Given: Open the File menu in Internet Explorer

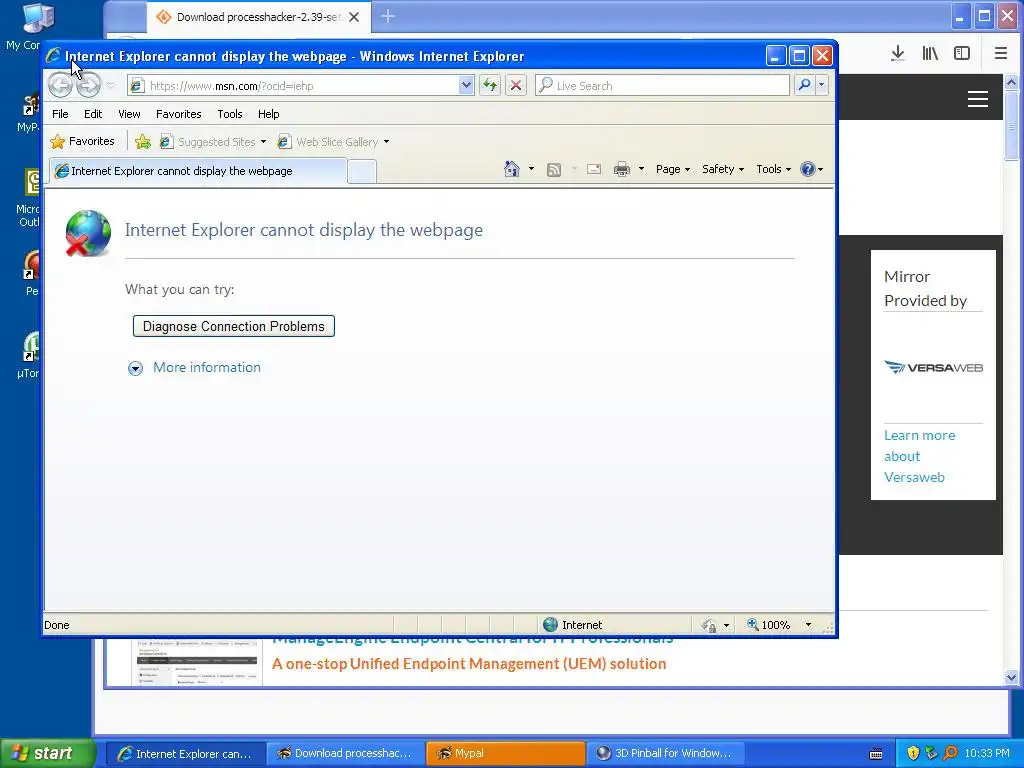Looking at the screenshot, I should coord(60,114).
